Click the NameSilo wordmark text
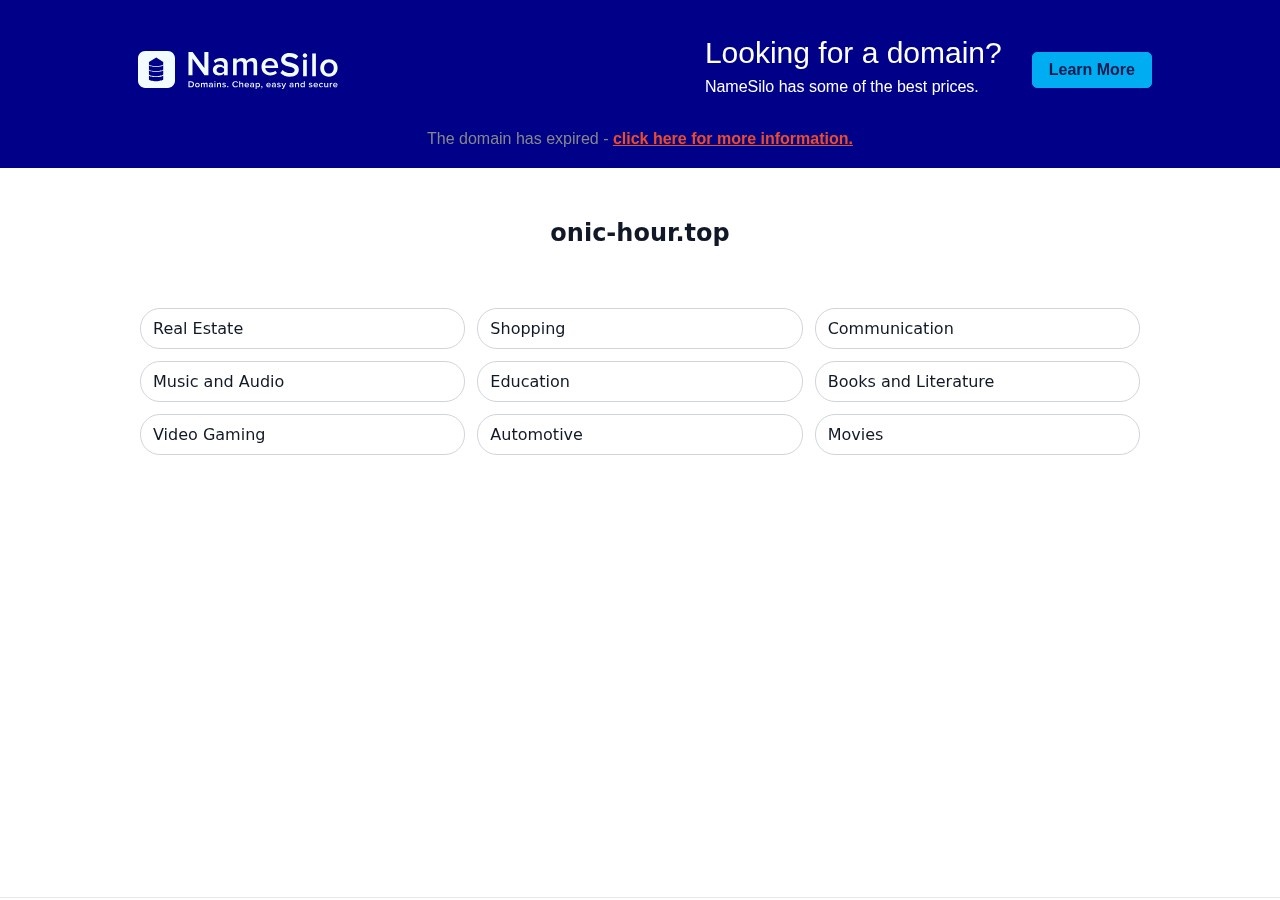 [x=263, y=66]
